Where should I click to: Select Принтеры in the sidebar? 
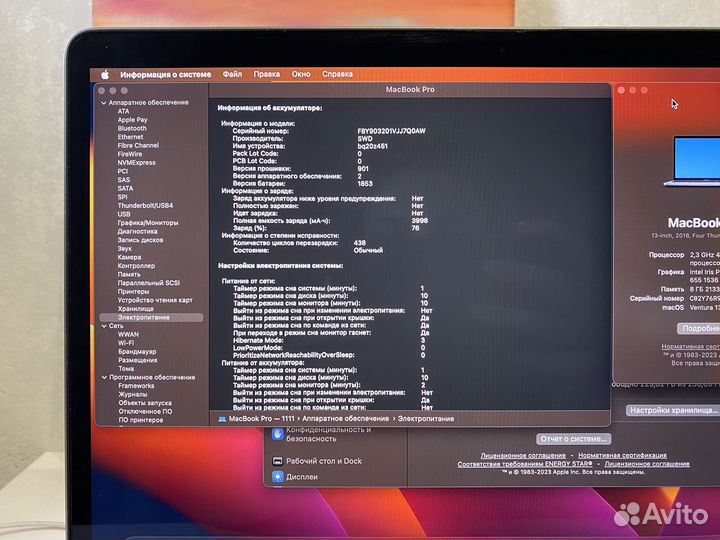click(133, 292)
